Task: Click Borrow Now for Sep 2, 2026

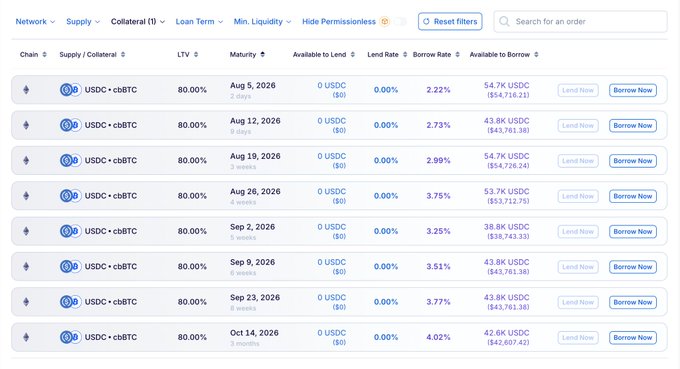Action: point(633,232)
